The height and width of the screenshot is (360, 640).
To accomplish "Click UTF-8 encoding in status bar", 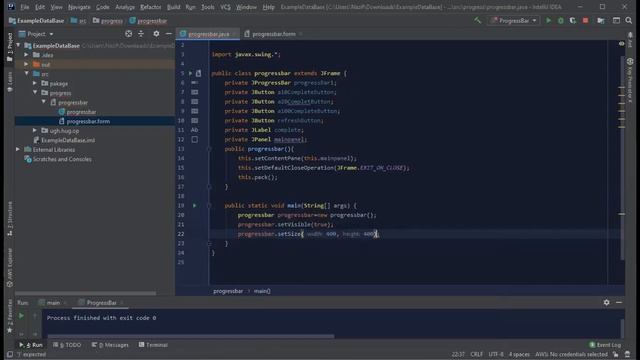I will coord(496,354).
